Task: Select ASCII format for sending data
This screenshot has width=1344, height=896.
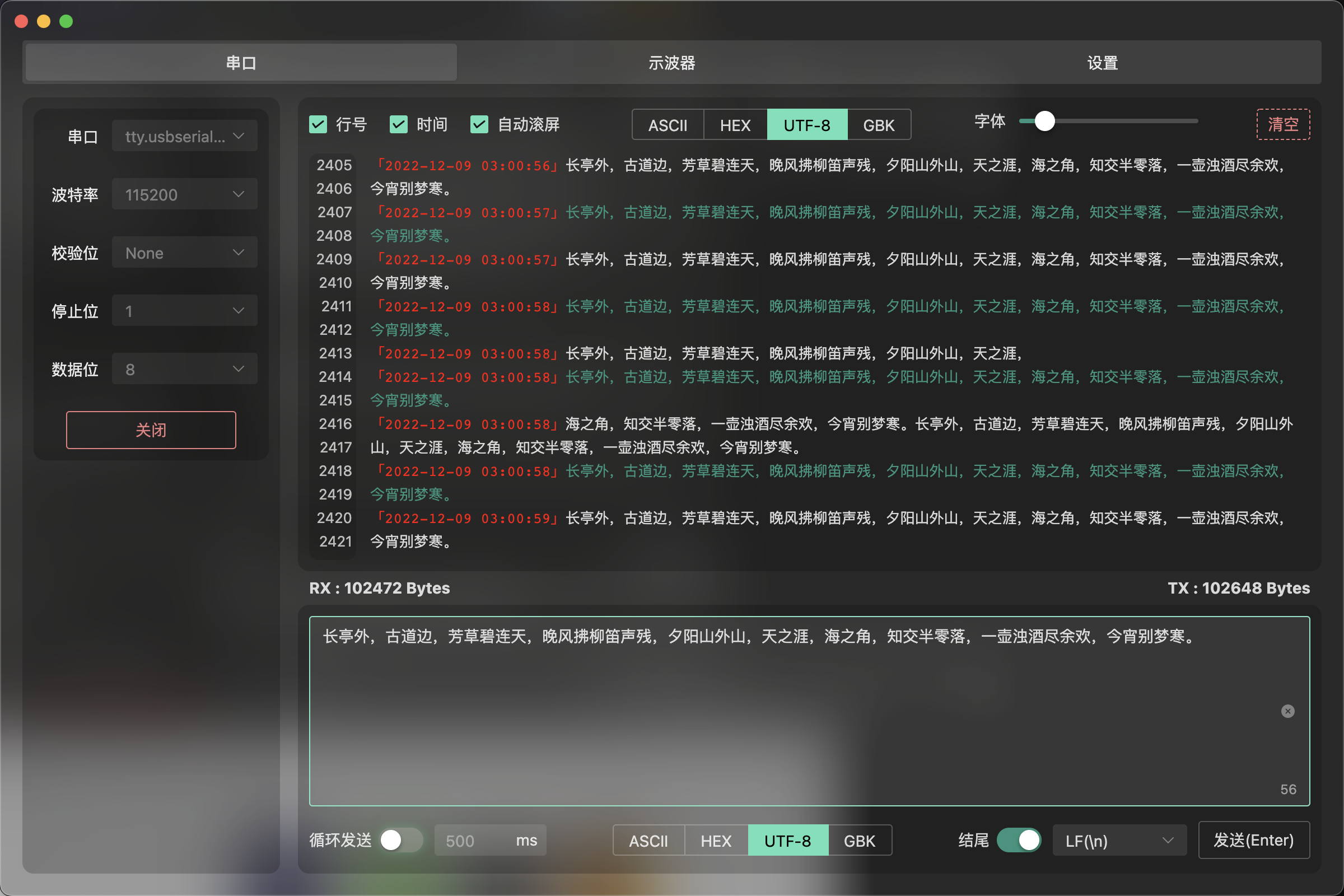Action: click(648, 841)
